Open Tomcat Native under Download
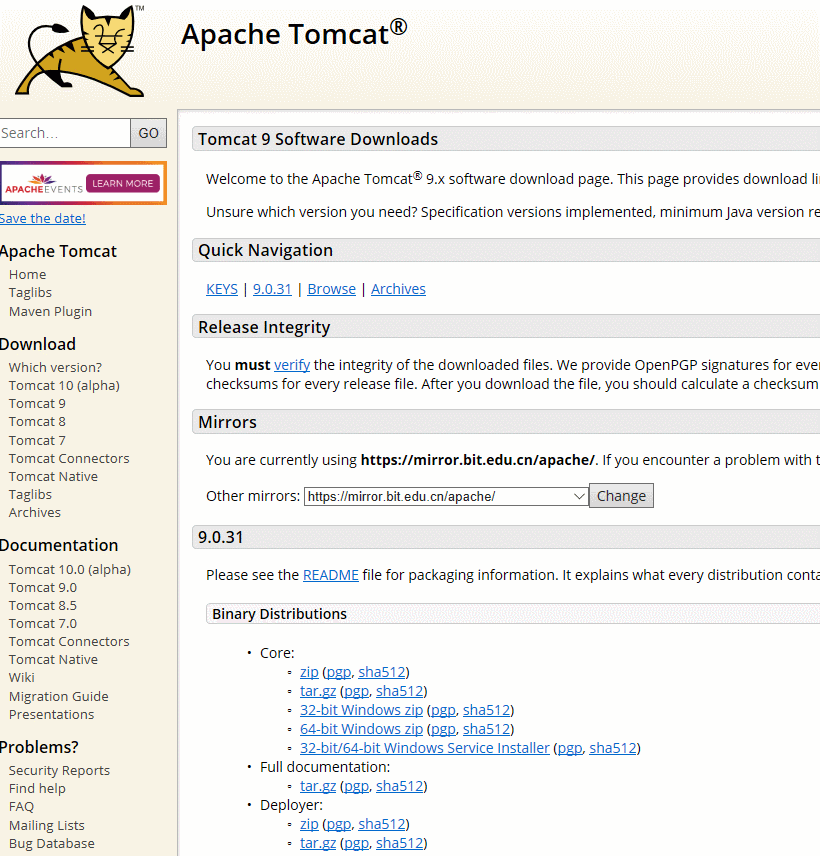This screenshot has height=856, width=820. click(53, 477)
